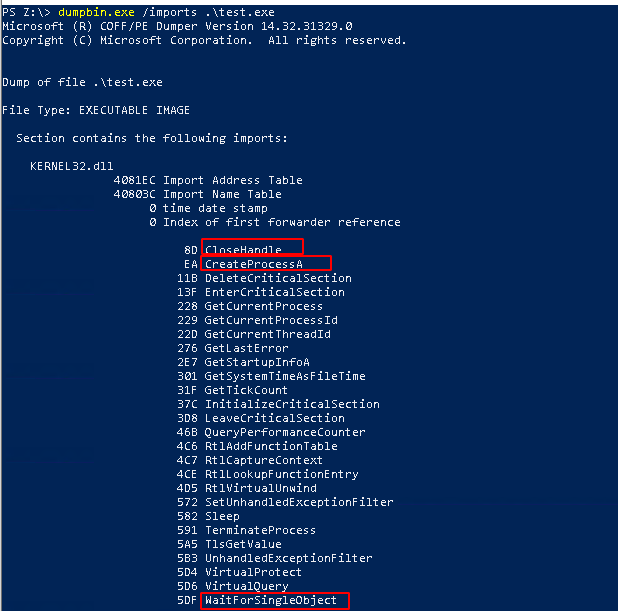
Task: Click the GetStartupInfoA import name
Action: pyautogui.click(x=257, y=362)
